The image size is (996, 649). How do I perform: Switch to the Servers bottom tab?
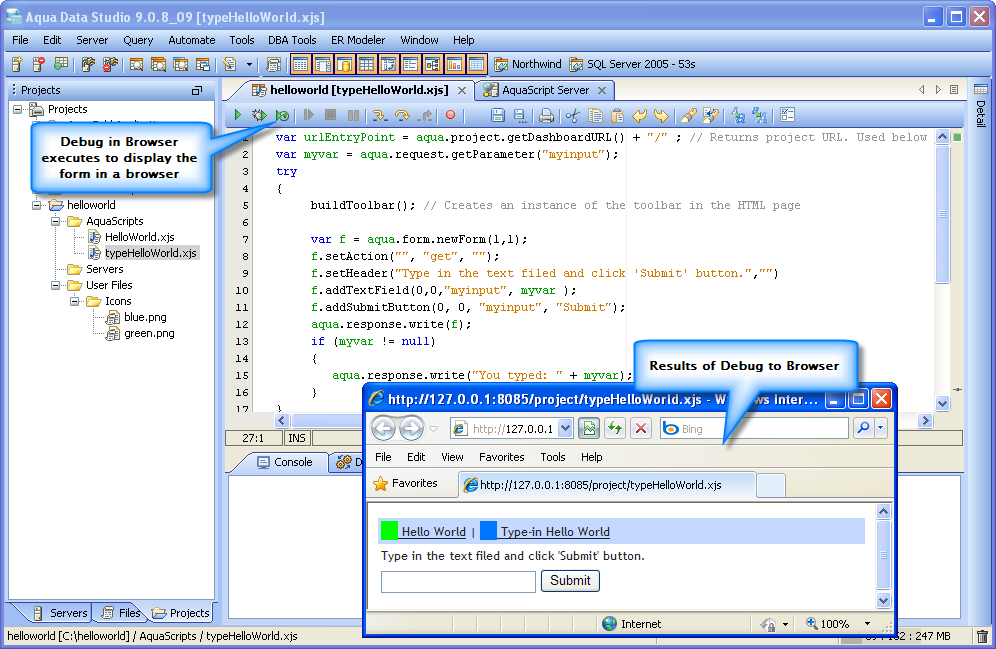coord(60,613)
